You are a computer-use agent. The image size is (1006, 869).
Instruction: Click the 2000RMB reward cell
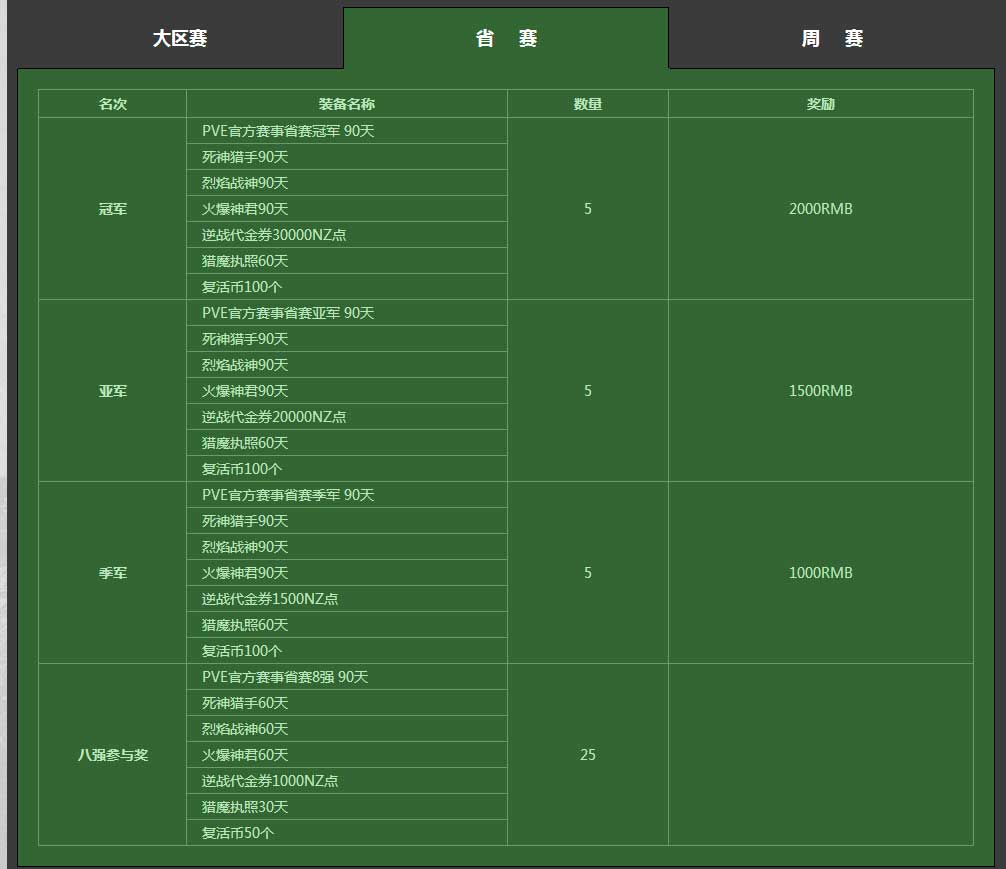821,209
